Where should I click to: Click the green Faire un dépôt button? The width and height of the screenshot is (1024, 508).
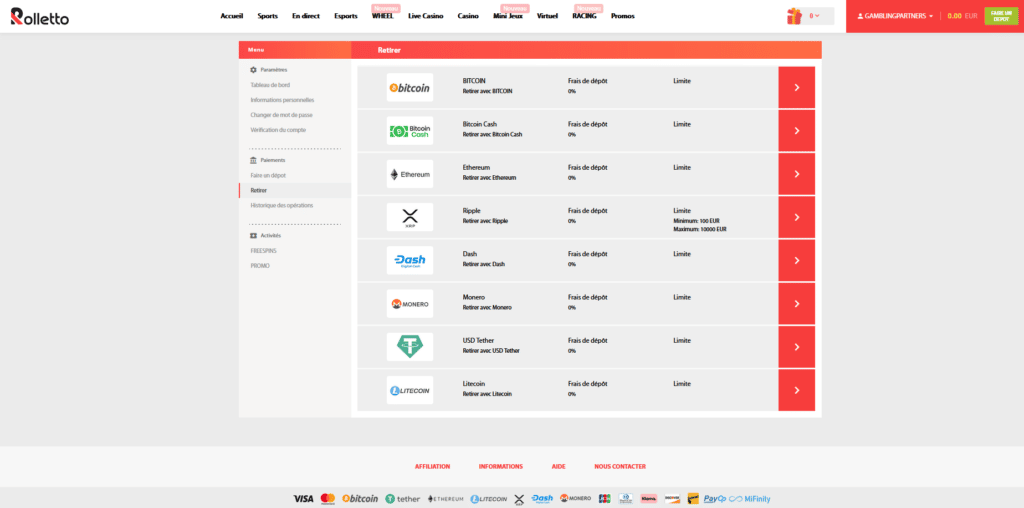click(x=1001, y=16)
